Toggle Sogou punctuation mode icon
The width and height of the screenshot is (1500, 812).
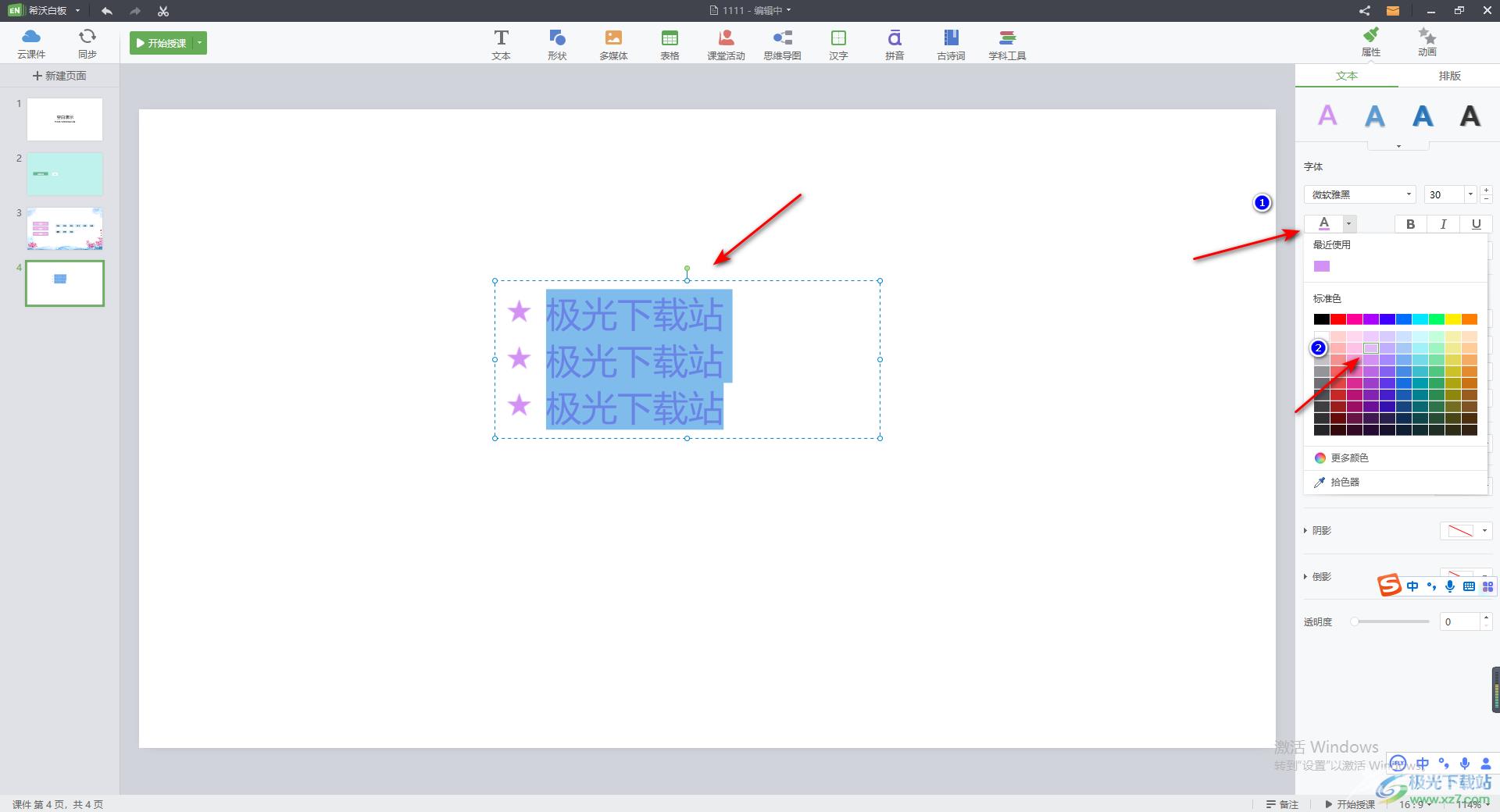1431,586
